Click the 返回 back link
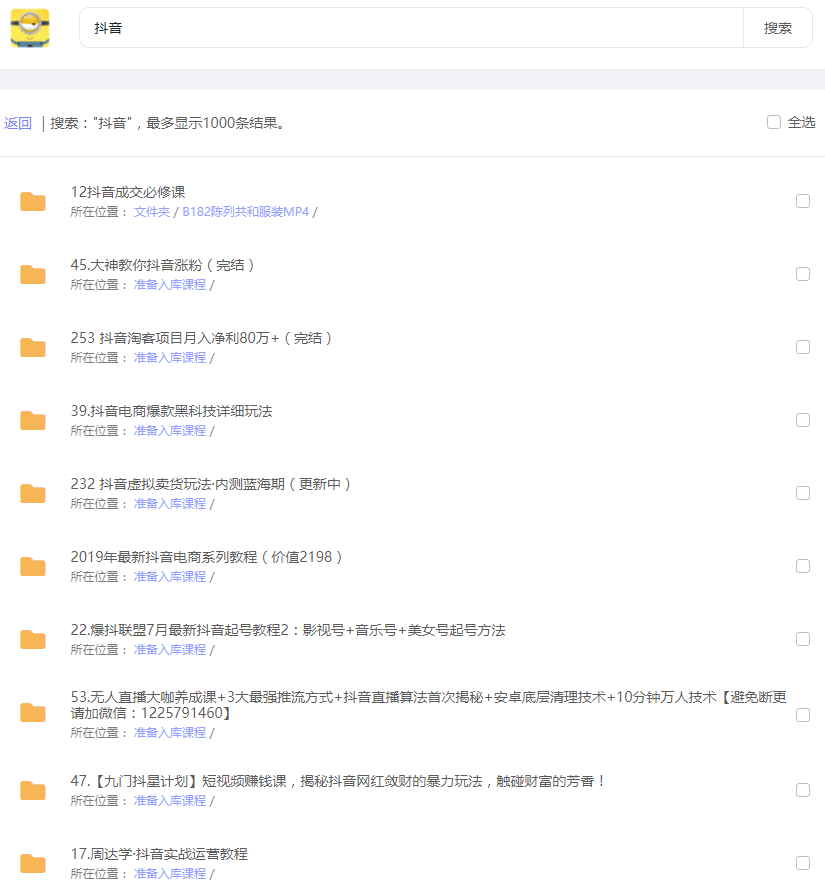This screenshot has width=825, height=887. [x=18, y=121]
